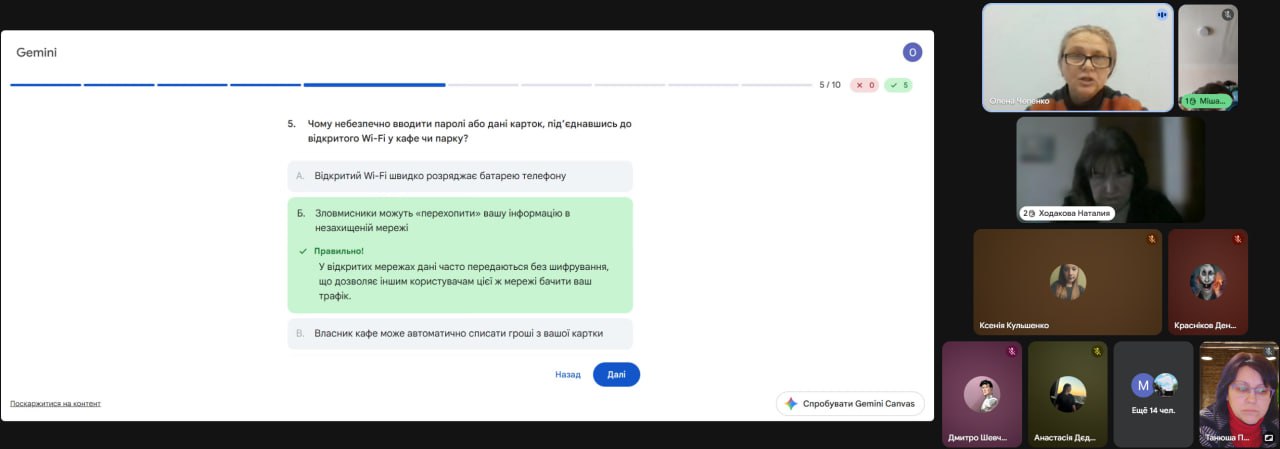Open the "Ещё 14 чел." participants tile
This screenshot has width=1280, height=449.
point(1153,394)
